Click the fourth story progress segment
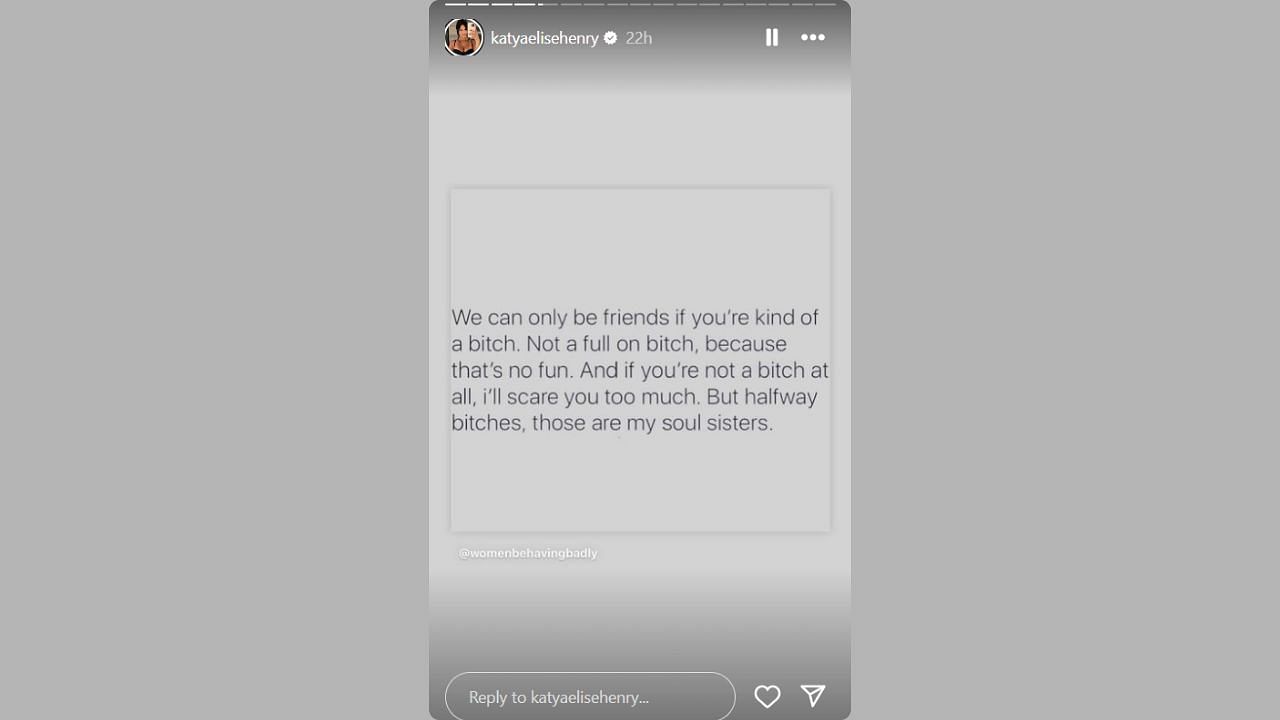Viewport: 1280px width, 720px height. [x=524, y=4]
